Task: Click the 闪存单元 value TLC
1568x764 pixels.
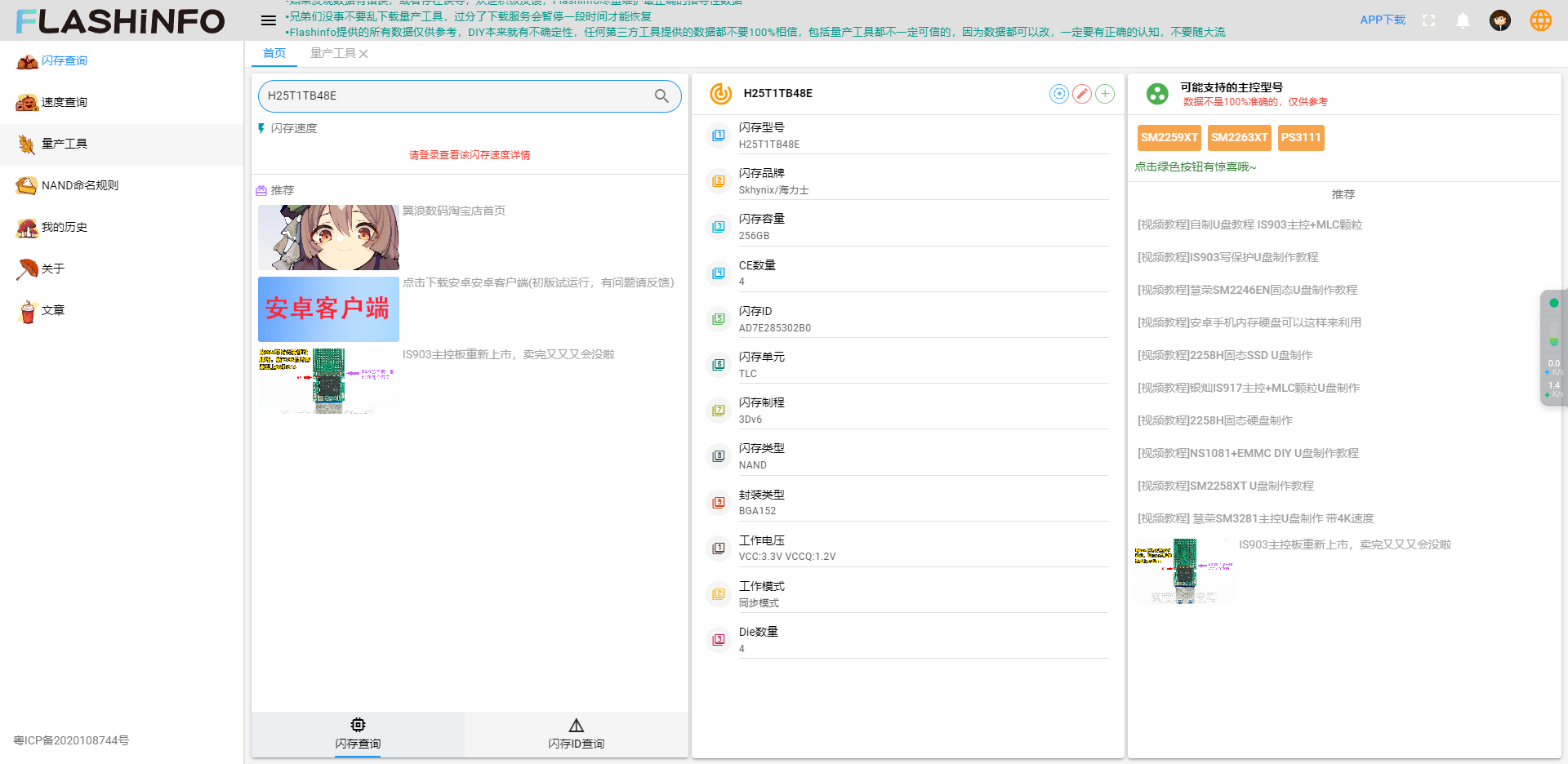Action: [x=748, y=374]
